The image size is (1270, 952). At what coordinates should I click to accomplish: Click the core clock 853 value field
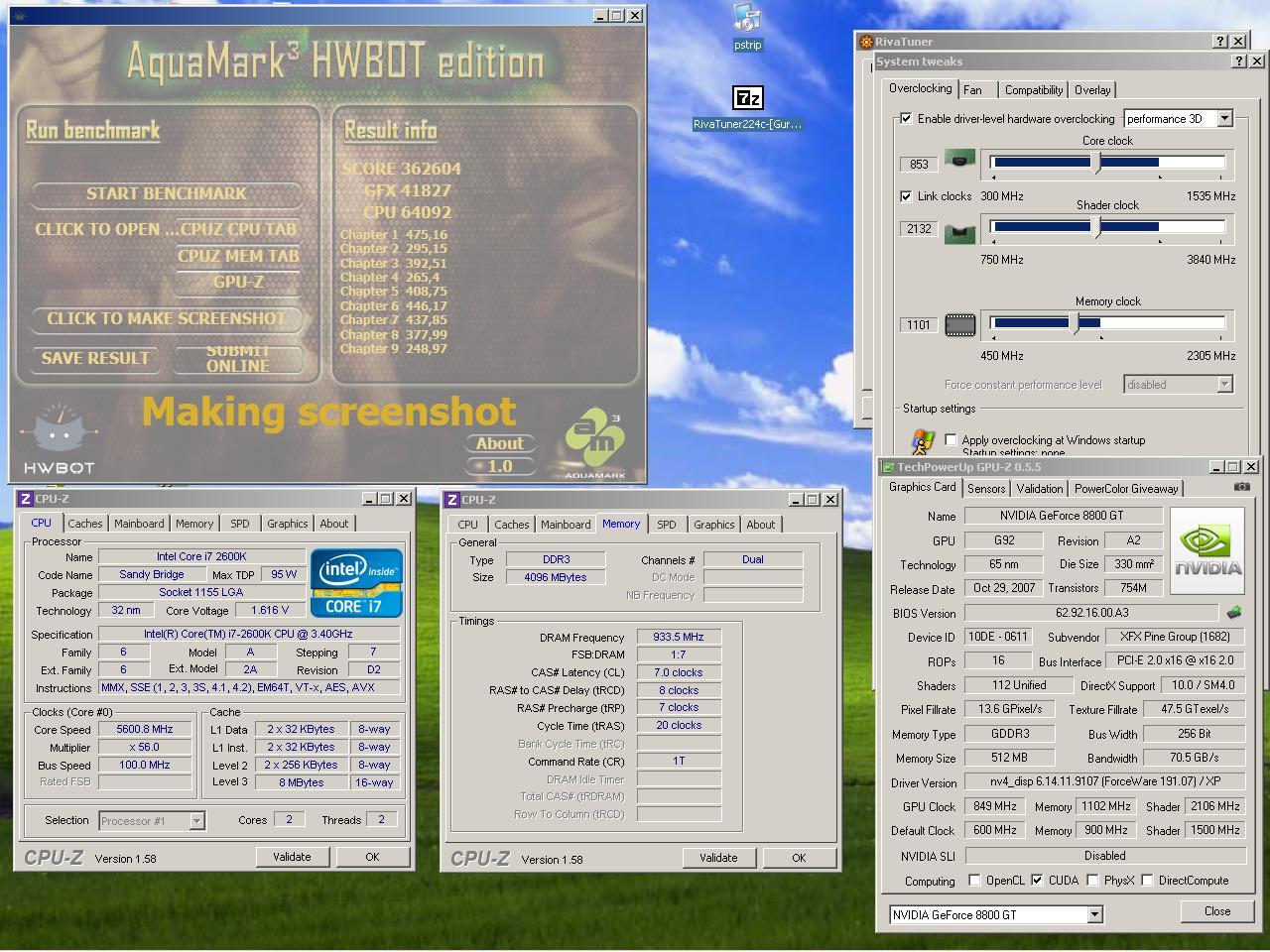tap(919, 165)
